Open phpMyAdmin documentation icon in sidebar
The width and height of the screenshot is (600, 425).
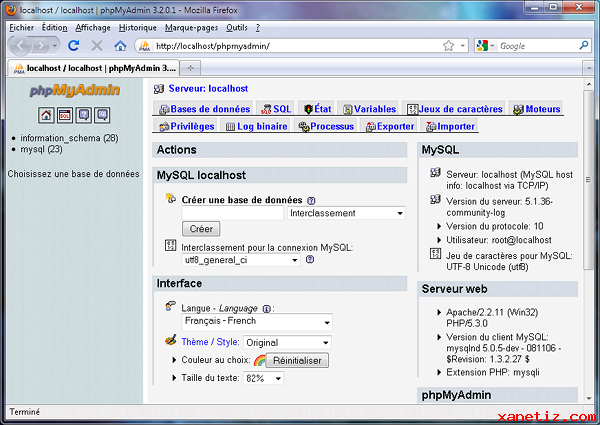pyautogui.click(x=83, y=115)
